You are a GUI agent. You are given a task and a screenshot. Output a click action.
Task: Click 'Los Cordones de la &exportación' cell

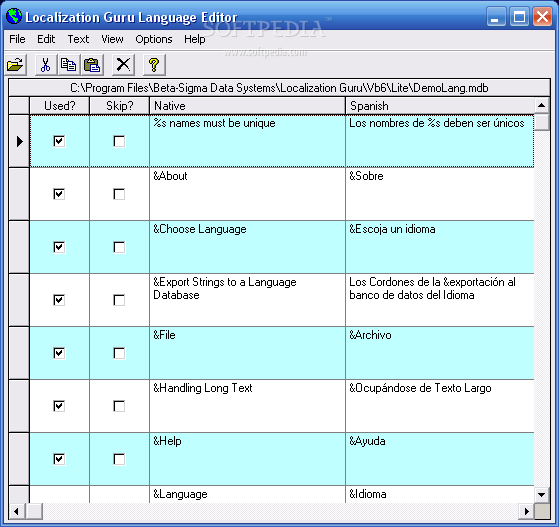[x=440, y=300]
